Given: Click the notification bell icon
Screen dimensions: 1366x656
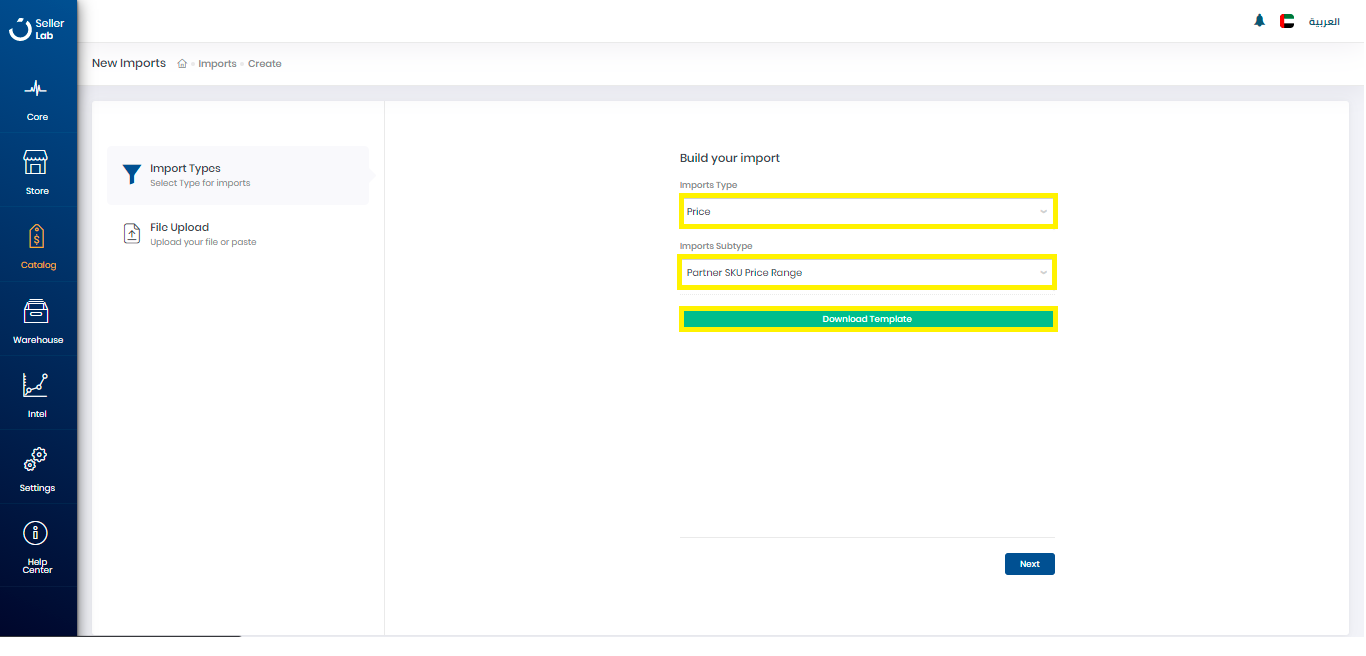Looking at the screenshot, I should tap(1259, 21).
